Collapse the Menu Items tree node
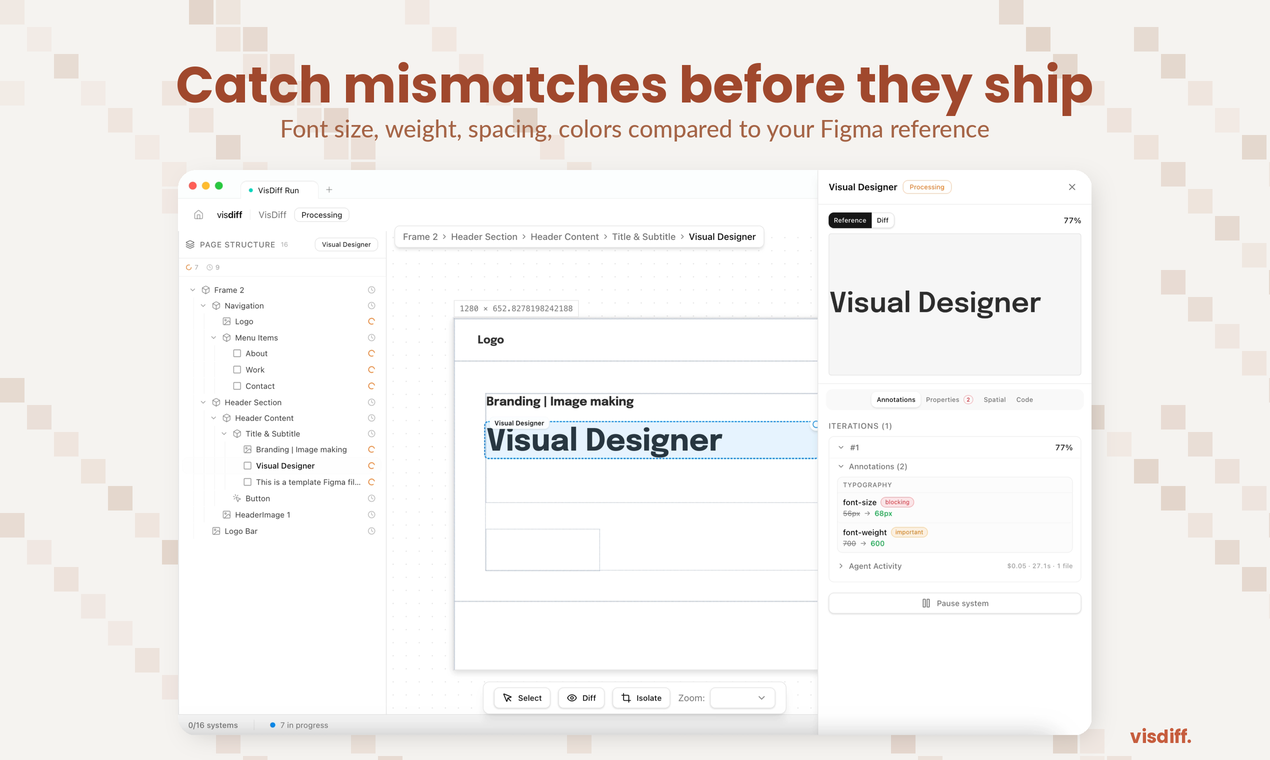 pos(214,338)
